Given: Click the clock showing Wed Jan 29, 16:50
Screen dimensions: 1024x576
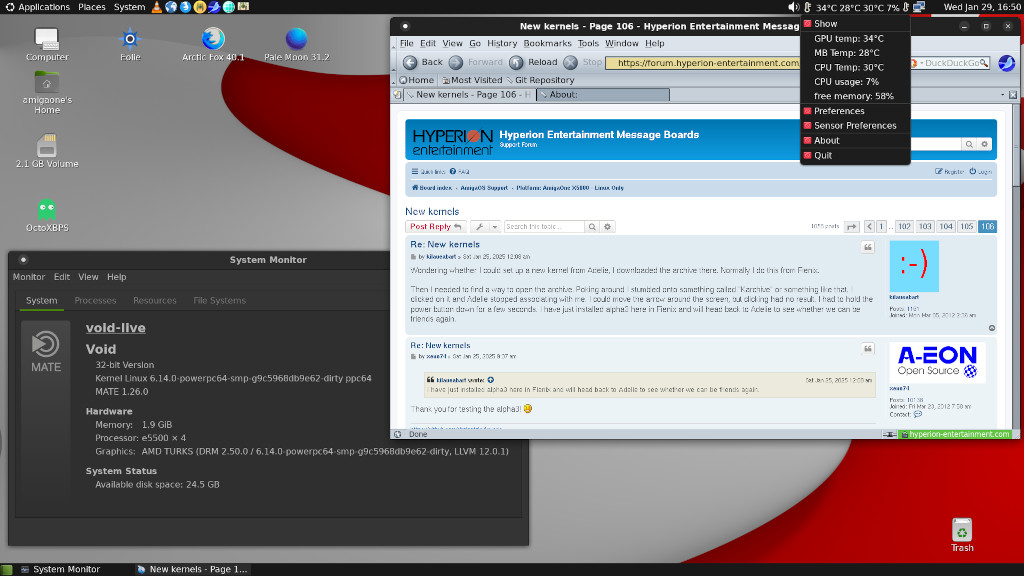Looking at the screenshot, I should click(x=982, y=7).
